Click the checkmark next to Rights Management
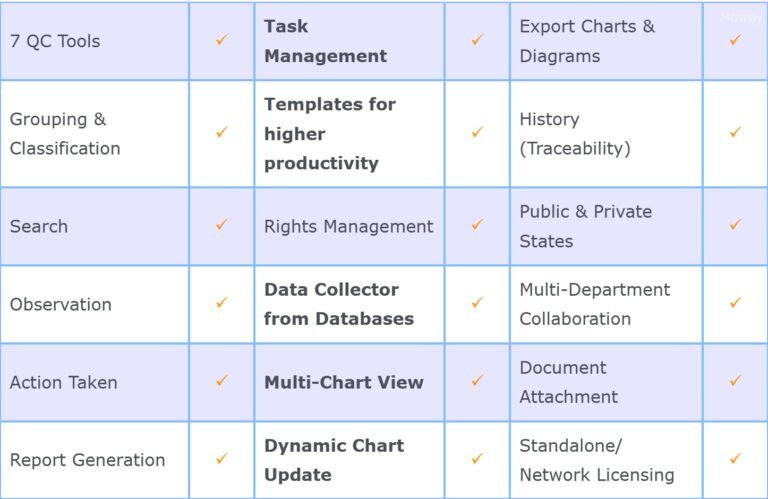 [477, 225]
